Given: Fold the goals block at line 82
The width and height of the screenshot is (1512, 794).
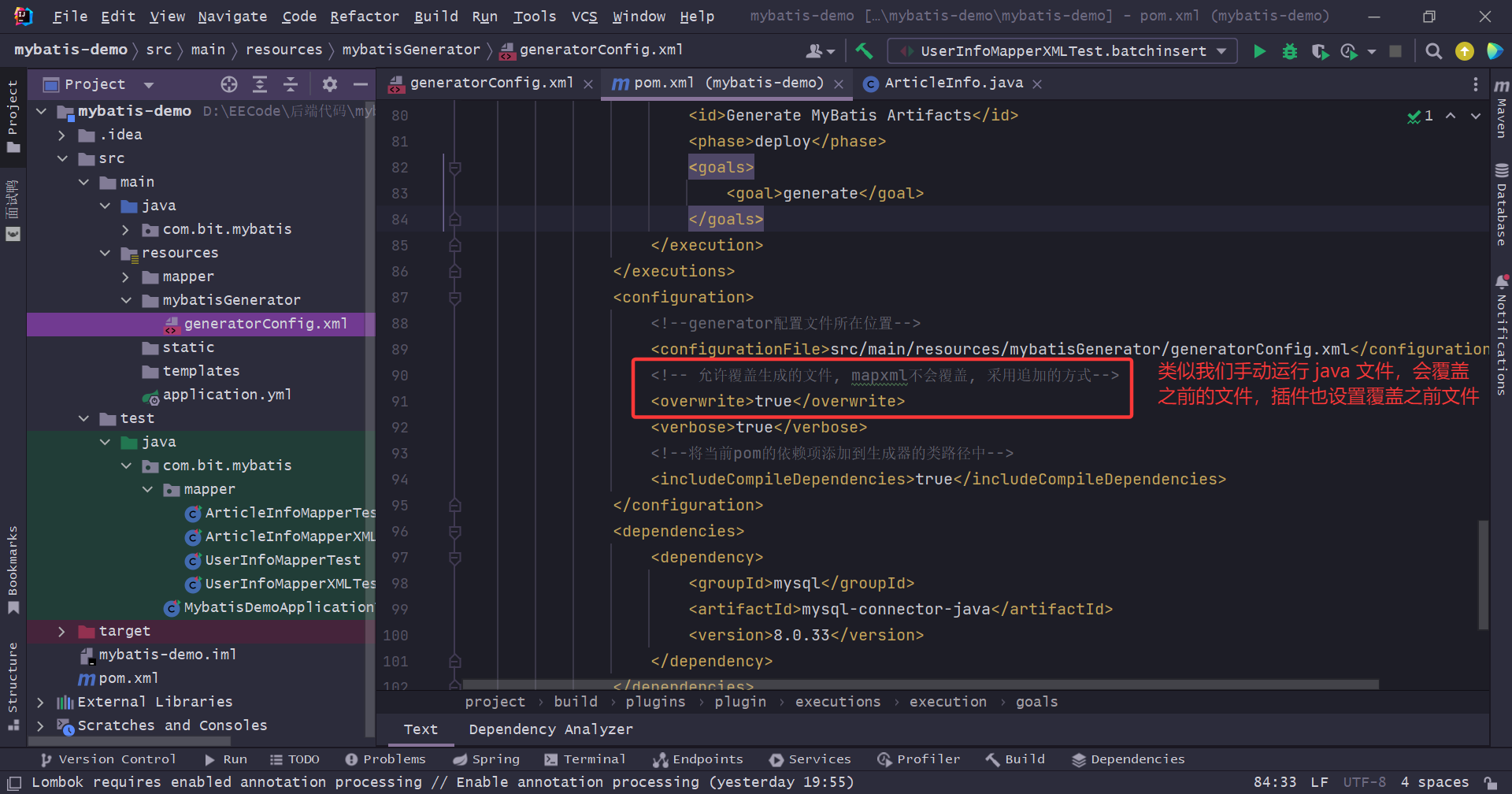Looking at the screenshot, I should click(454, 168).
